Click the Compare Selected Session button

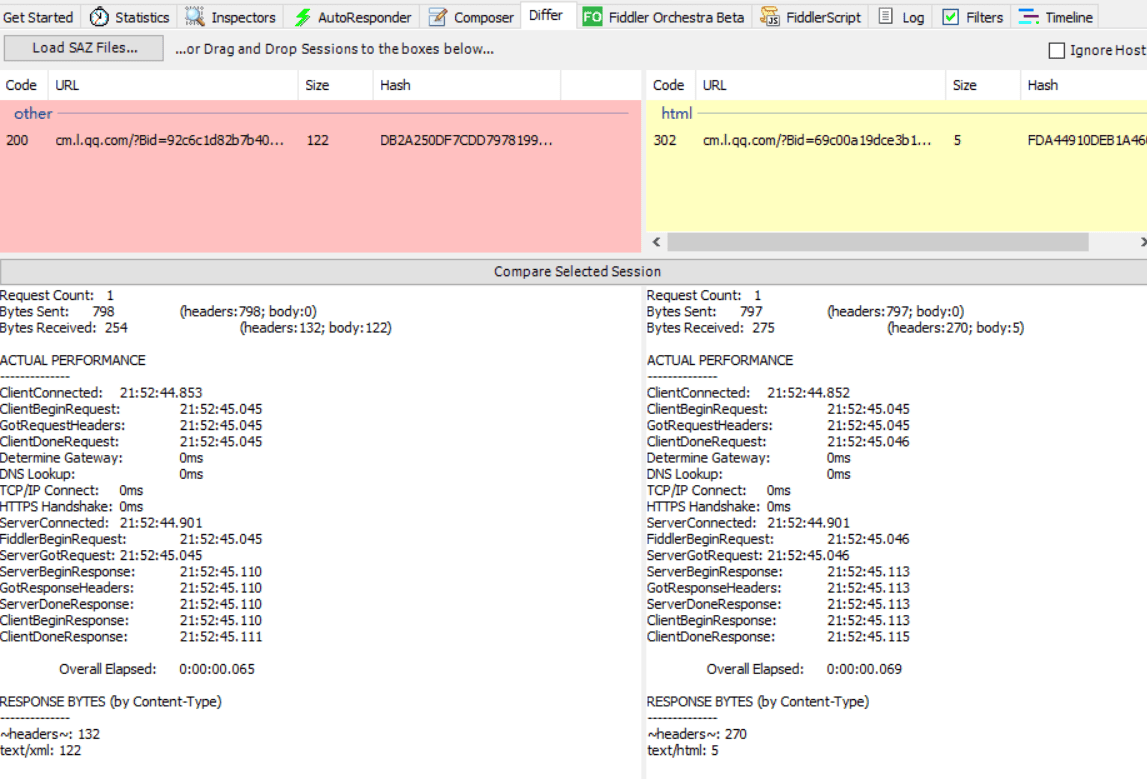click(576, 271)
